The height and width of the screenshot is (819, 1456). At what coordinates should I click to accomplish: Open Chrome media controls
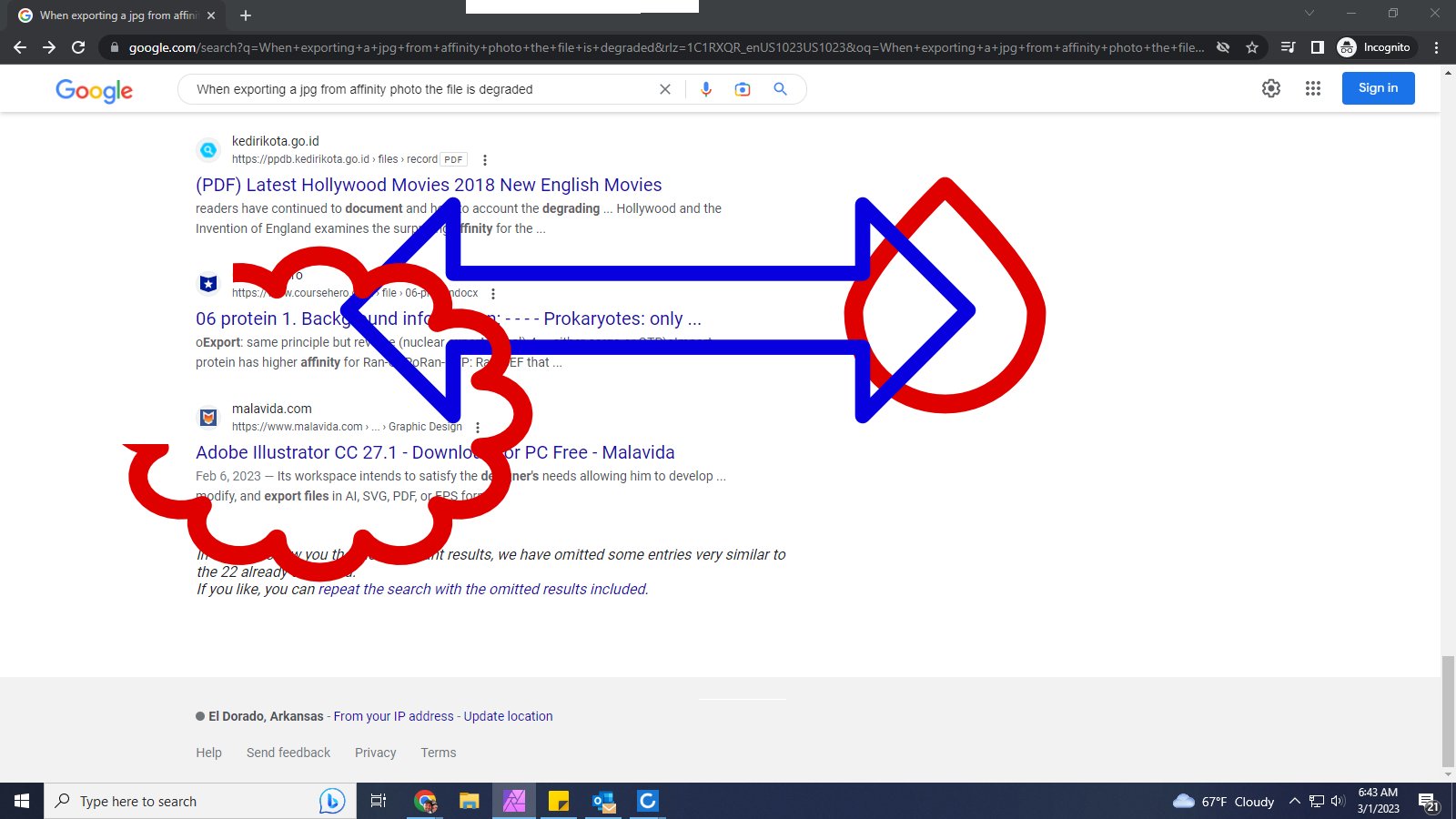pyautogui.click(x=1288, y=47)
